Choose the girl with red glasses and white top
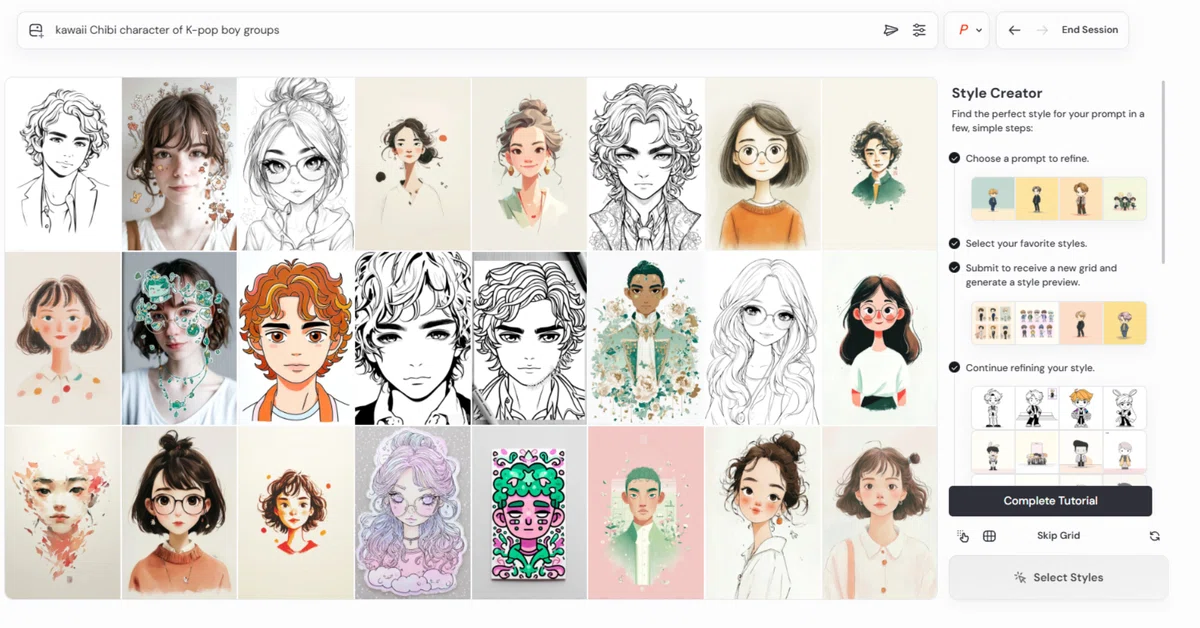Image resolution: width=1200 pixels, height=628 pixels. coord(880,338)
